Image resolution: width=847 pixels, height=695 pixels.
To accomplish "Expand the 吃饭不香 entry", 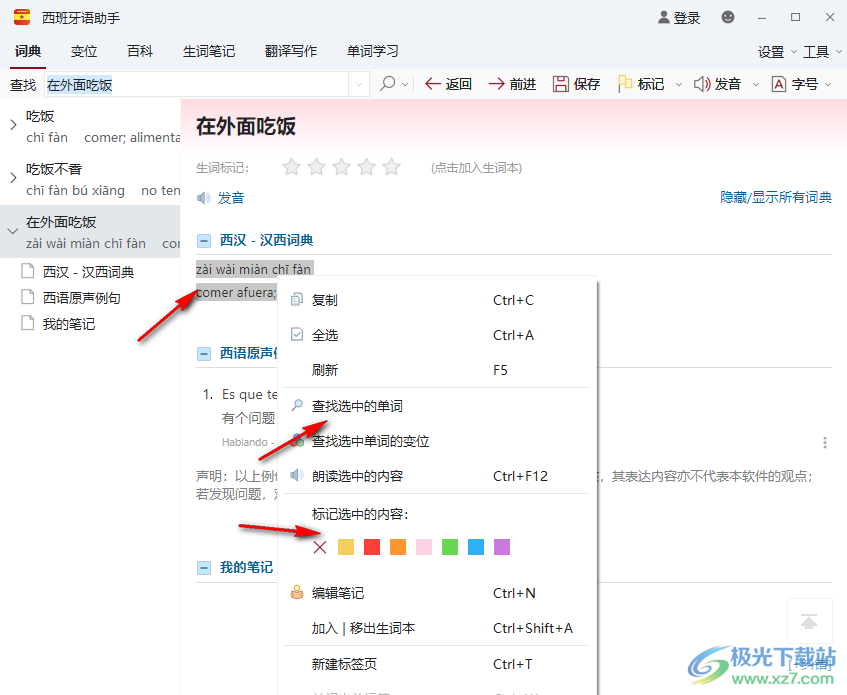I will point(14,178).
